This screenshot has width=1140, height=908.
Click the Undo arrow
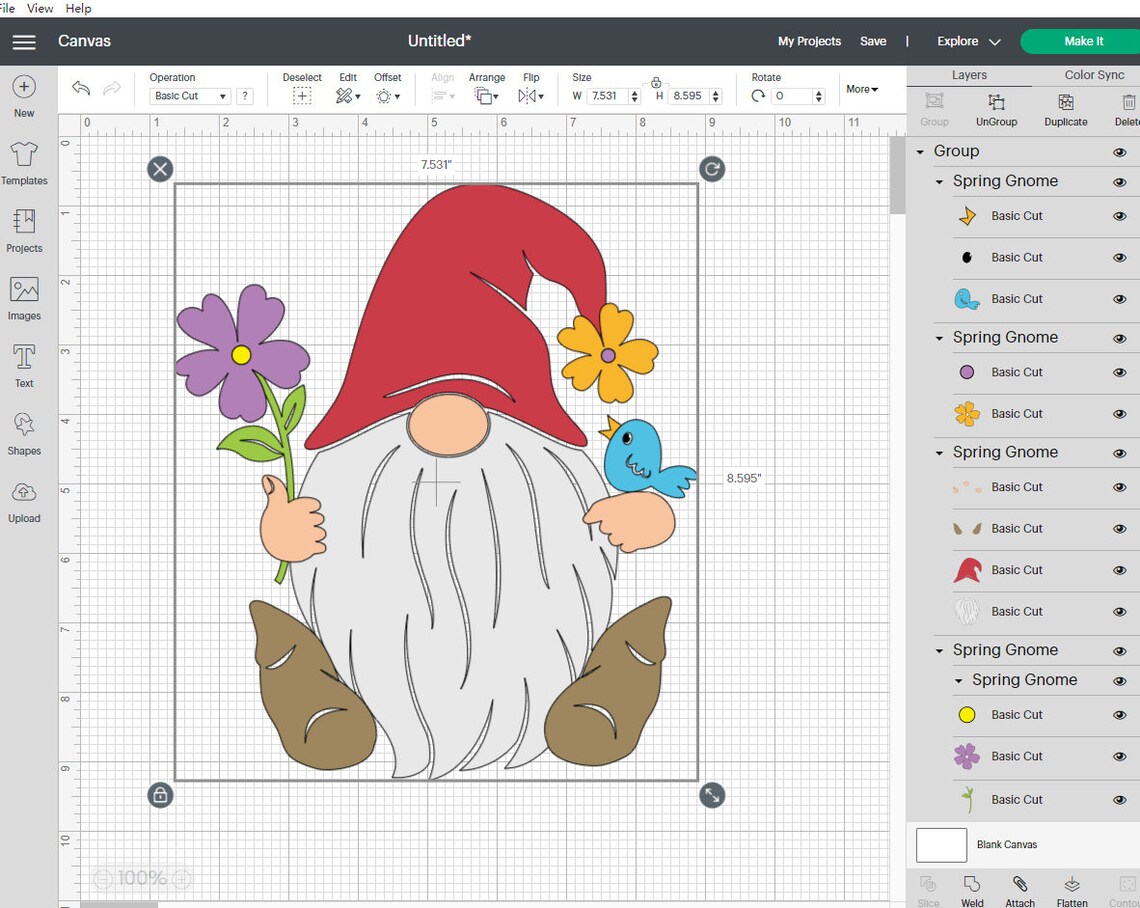click(x=80, y=89)
